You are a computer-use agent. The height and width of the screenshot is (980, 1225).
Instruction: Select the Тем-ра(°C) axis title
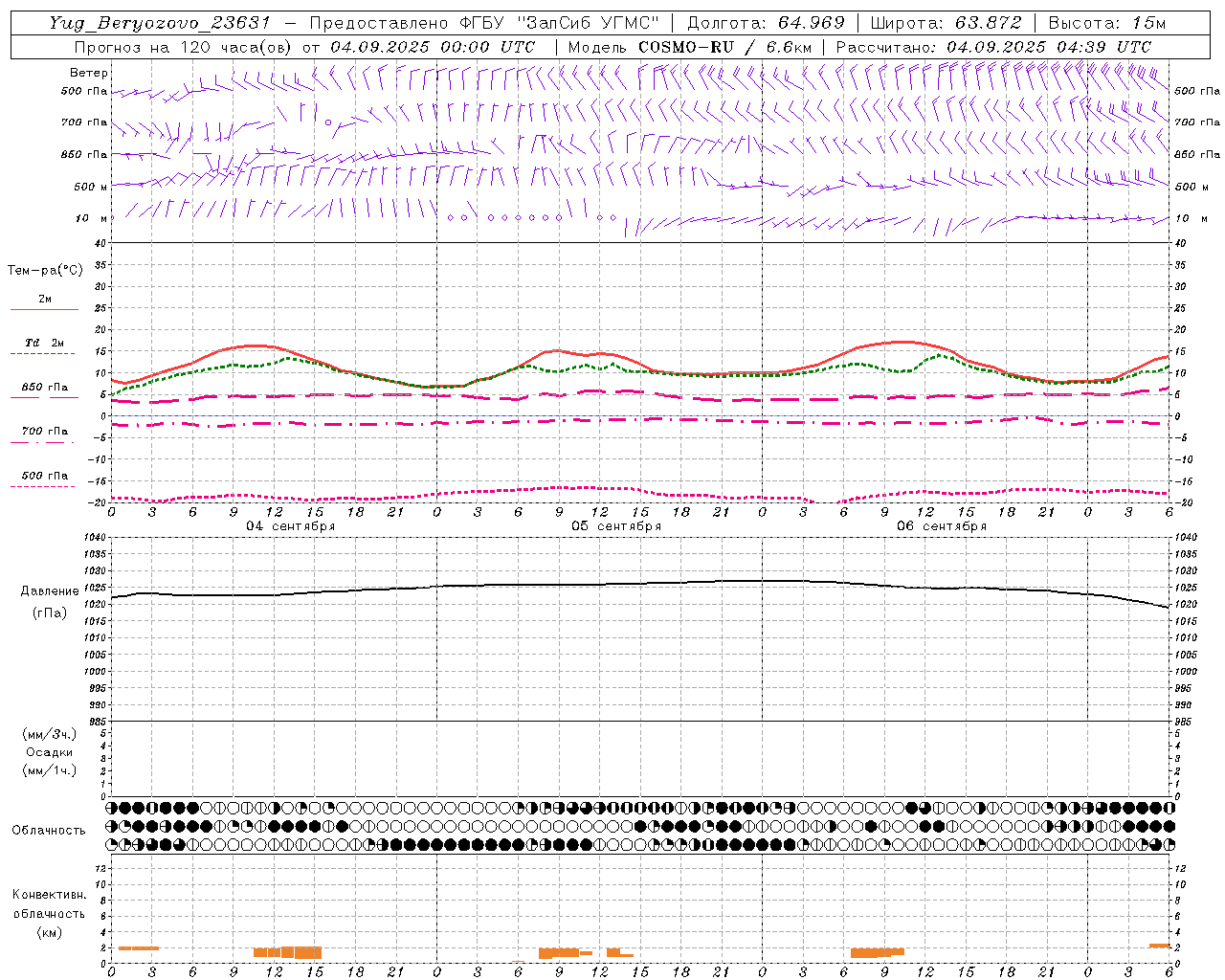tap(45, 271)
